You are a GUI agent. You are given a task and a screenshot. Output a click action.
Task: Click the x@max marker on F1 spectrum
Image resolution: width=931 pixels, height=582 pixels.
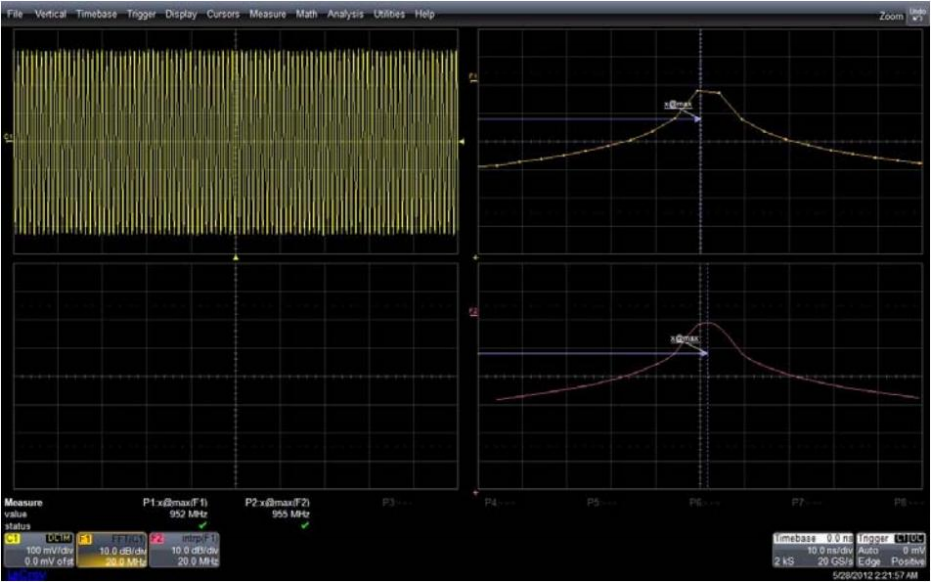678,104
